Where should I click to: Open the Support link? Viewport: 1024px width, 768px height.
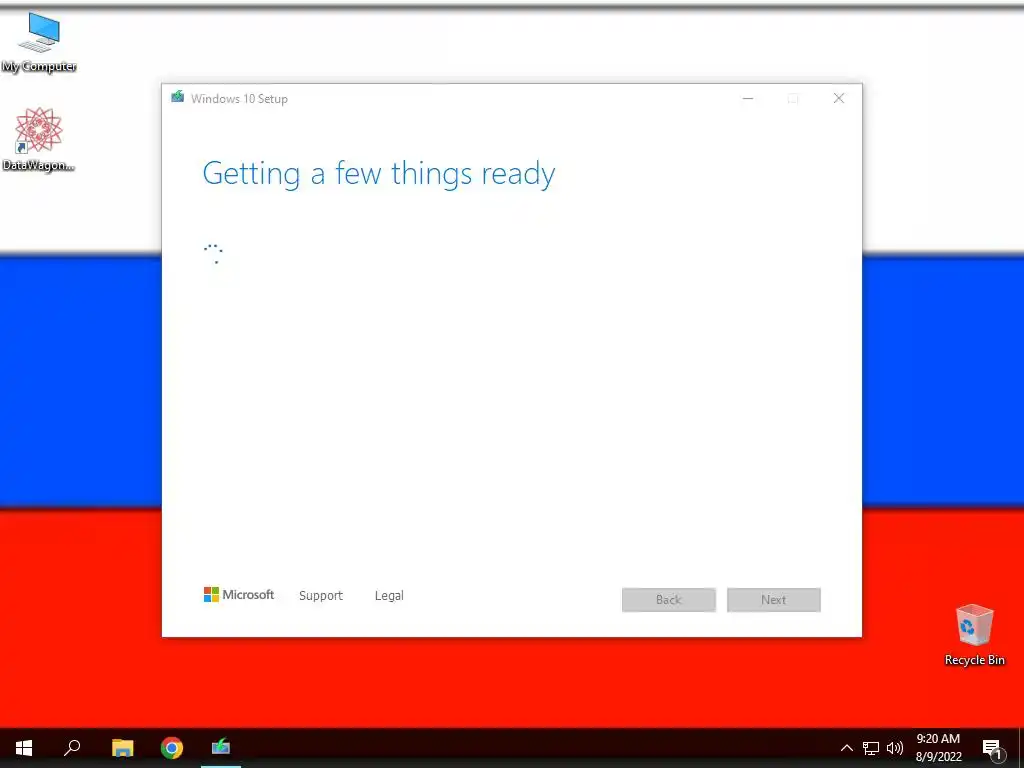click(321, 596)
